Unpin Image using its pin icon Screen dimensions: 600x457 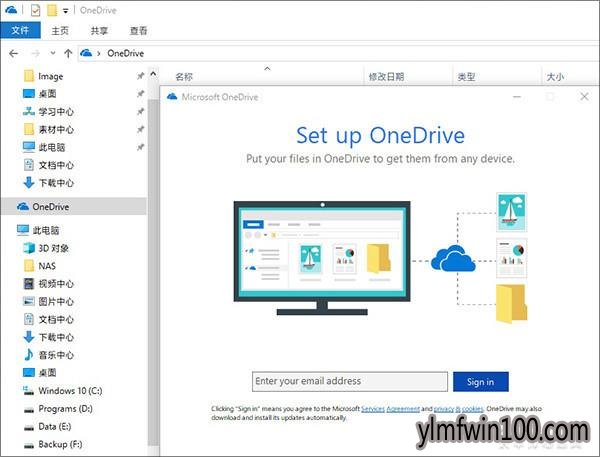click(x=140, y=76)
